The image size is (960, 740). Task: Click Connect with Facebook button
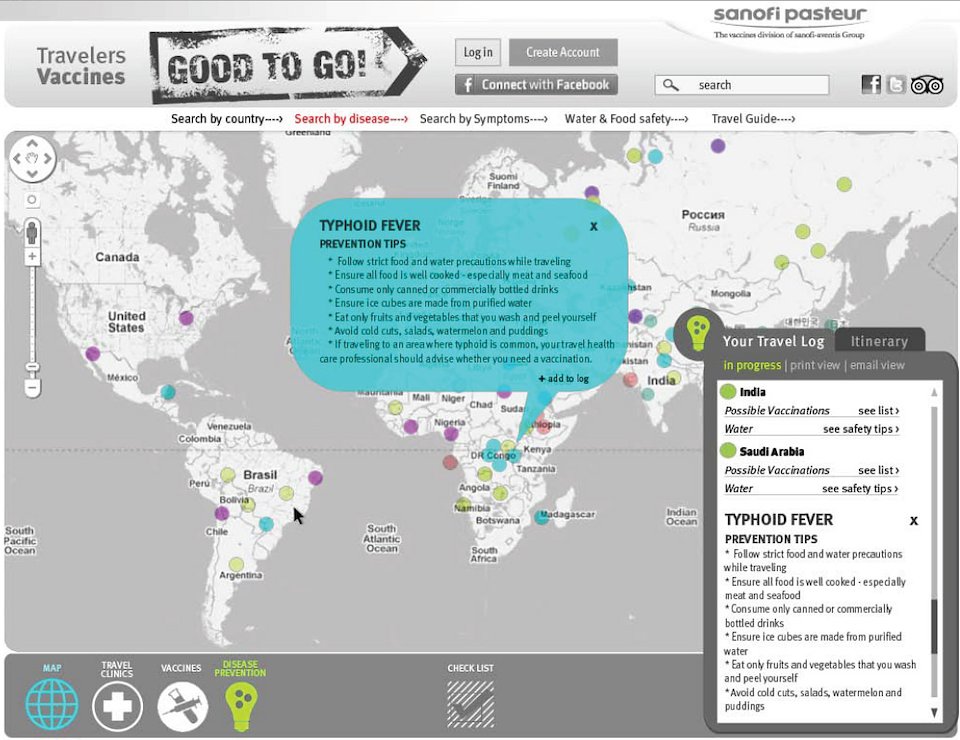point(536,85)
